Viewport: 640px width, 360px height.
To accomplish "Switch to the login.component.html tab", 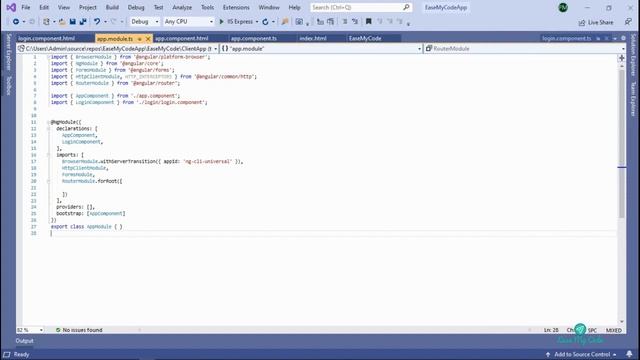I will click(47, 38).
